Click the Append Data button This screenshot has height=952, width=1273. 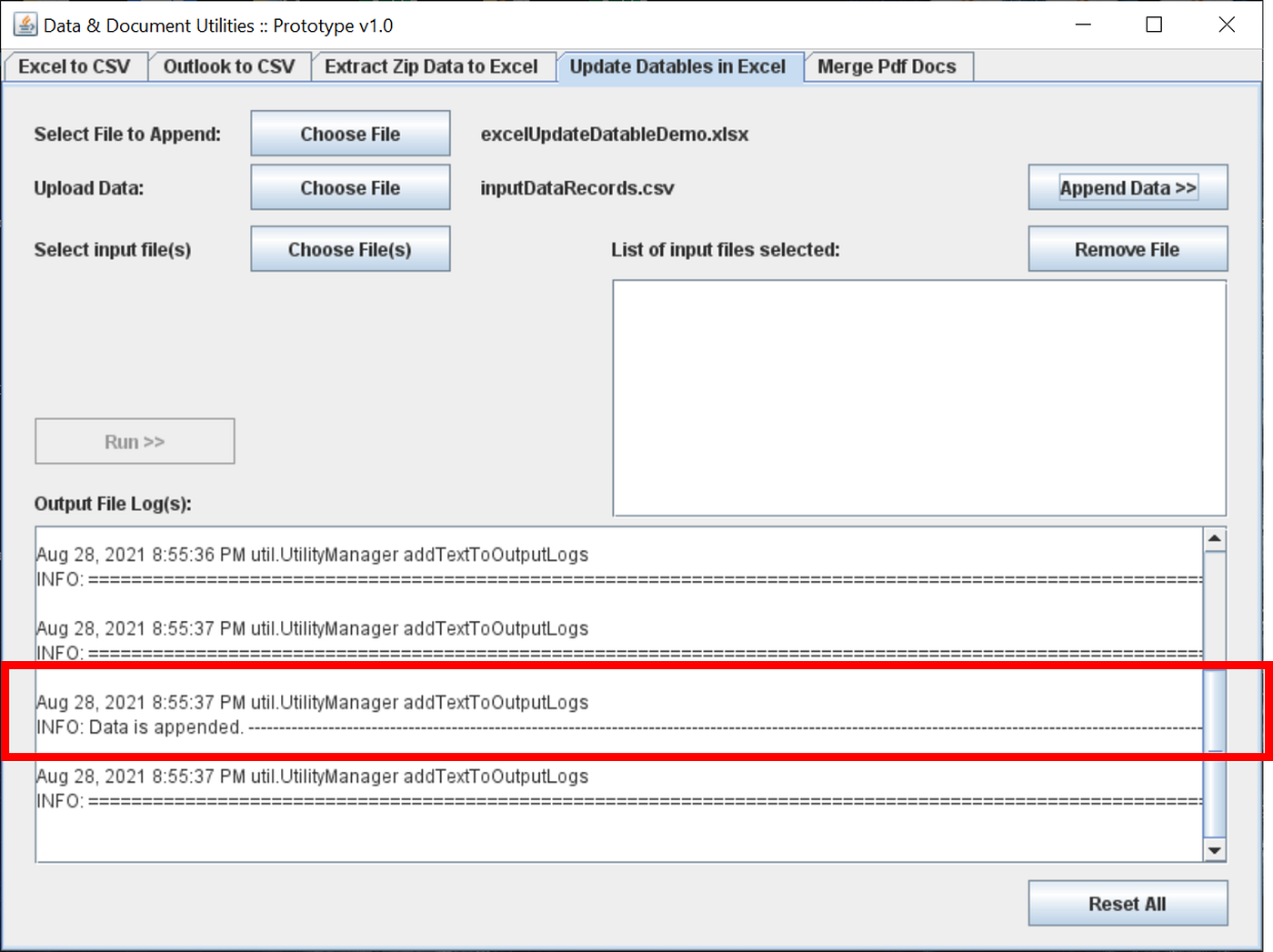1128,187
